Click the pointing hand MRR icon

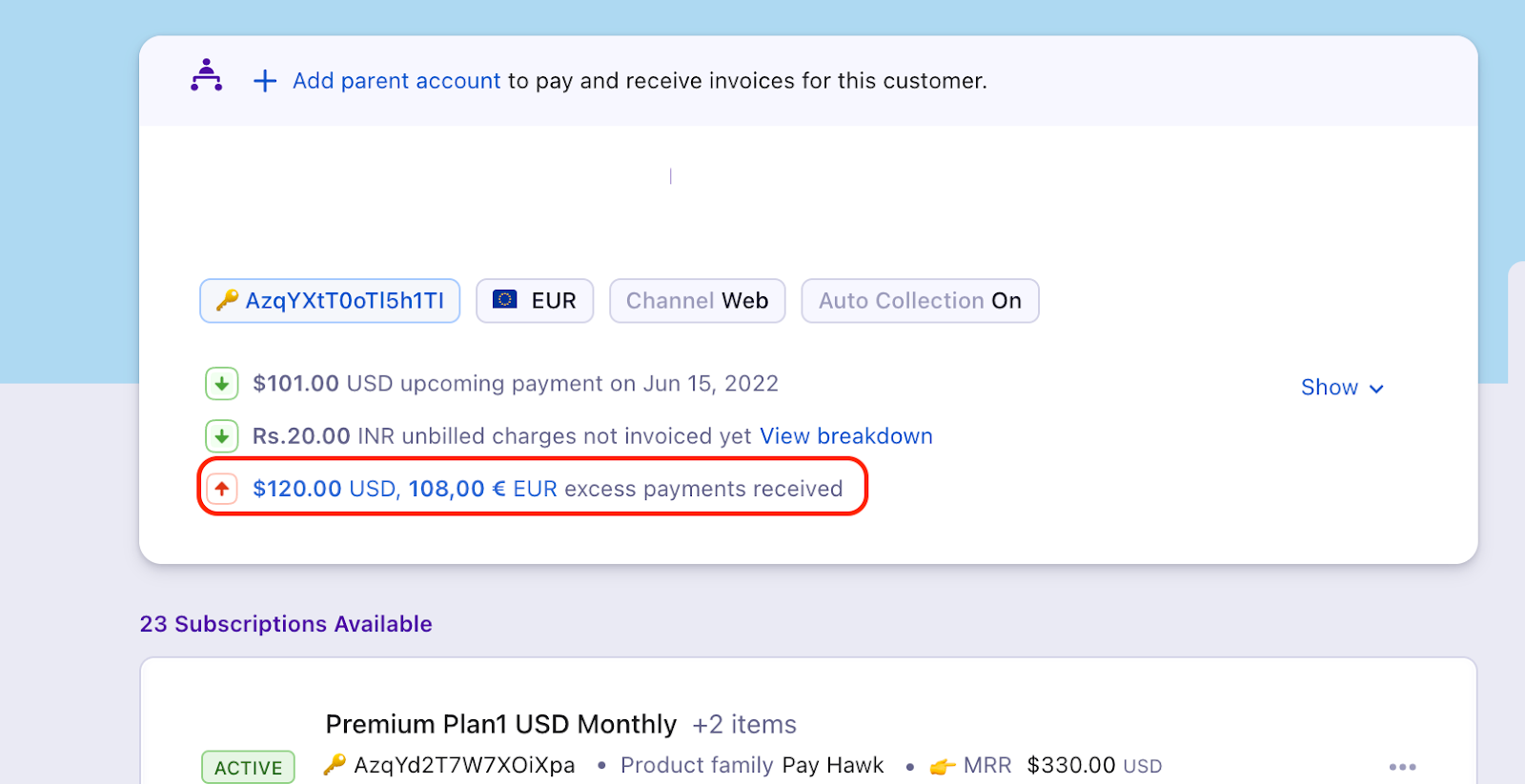(943, 766)
